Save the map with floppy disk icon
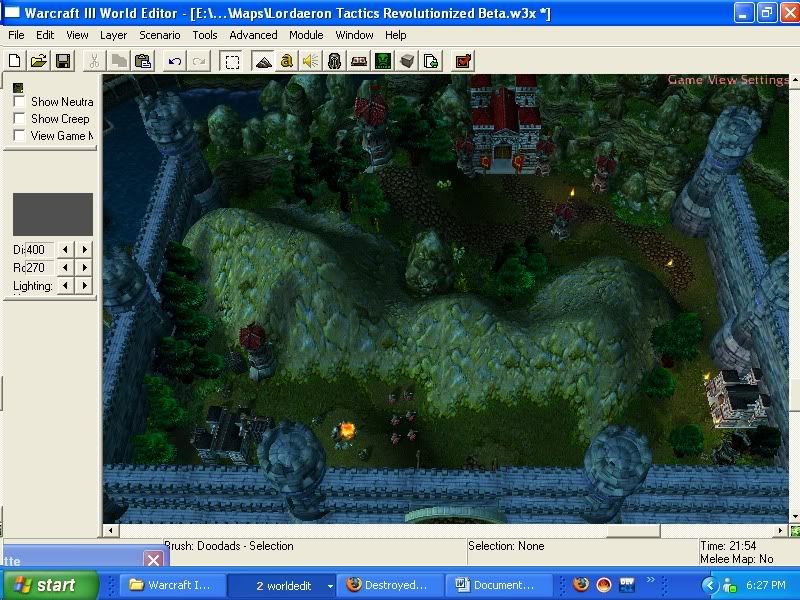 point(63,61)
